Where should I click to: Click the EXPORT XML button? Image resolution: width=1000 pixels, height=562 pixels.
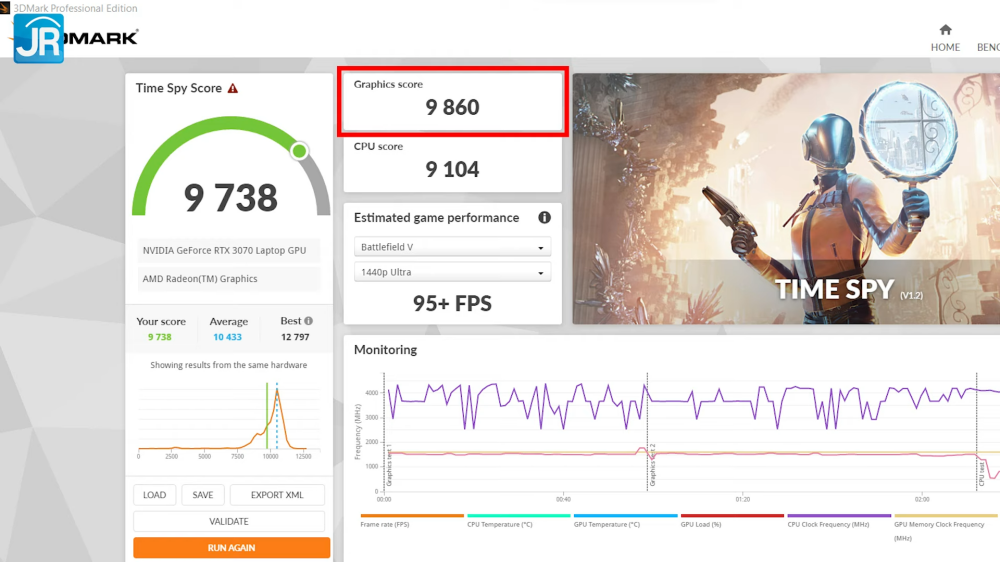click(x=277, y=495)
